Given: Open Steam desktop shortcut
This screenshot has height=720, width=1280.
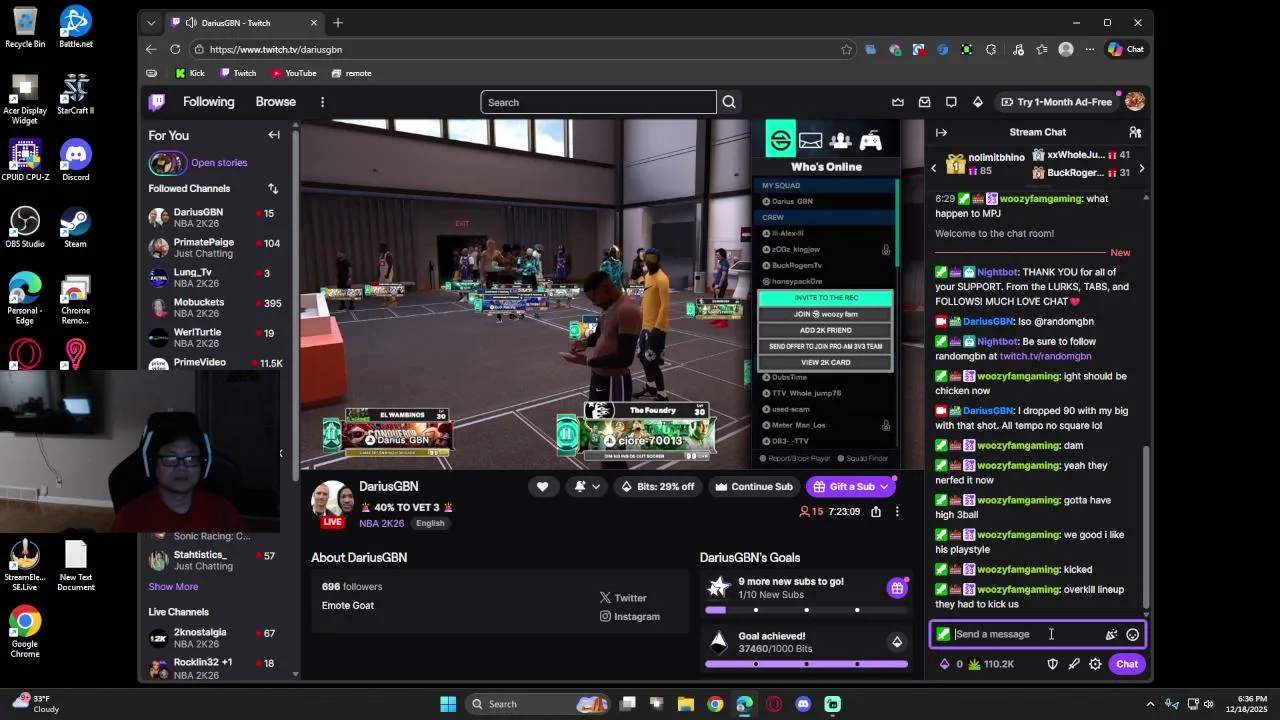Looking at the screenshot, I should point(75,227).
